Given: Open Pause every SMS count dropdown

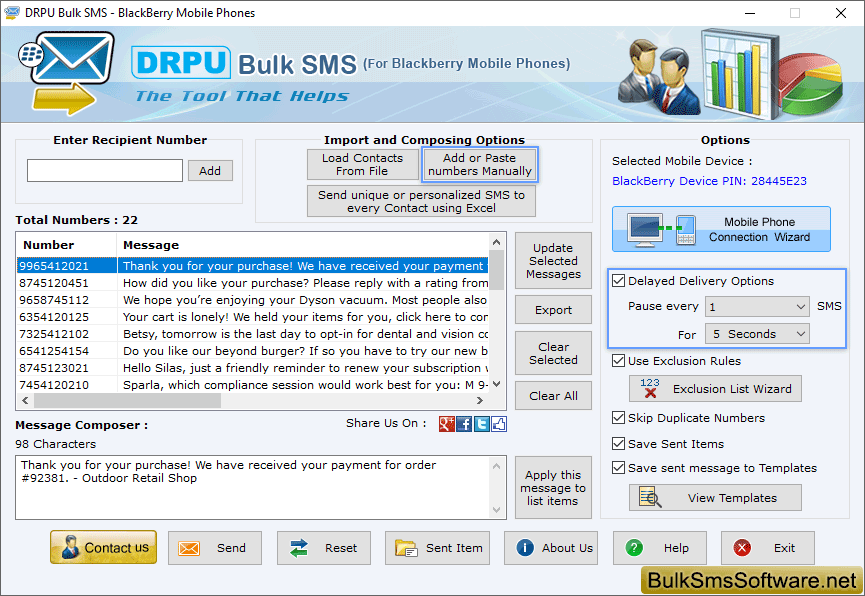Looking at the screenshot, I should pyautogui.click(x=757, y=307).
